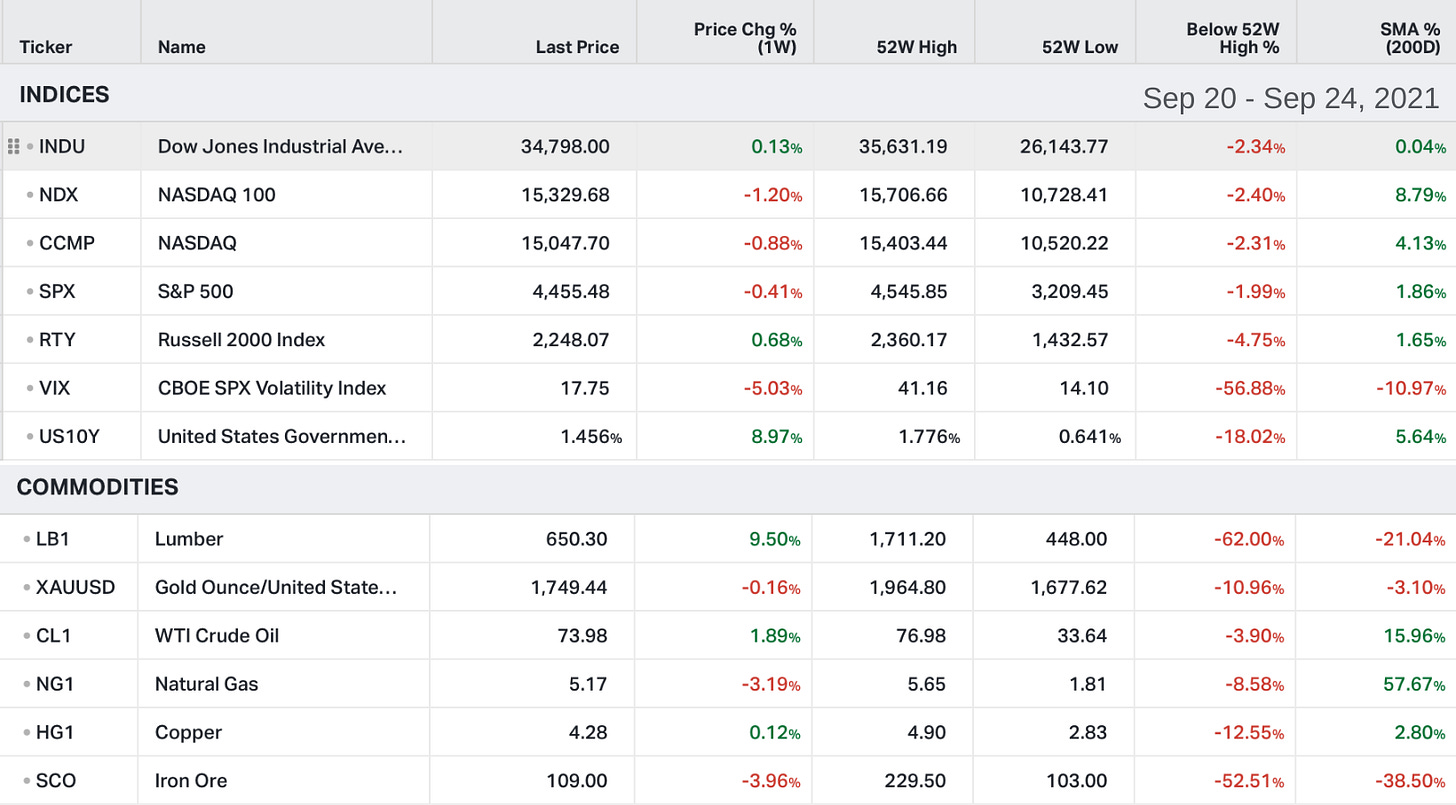Viewport: 1456px width, 805px height.
Task: Click the below-high value -1.99%
Action: point(1255,292)
